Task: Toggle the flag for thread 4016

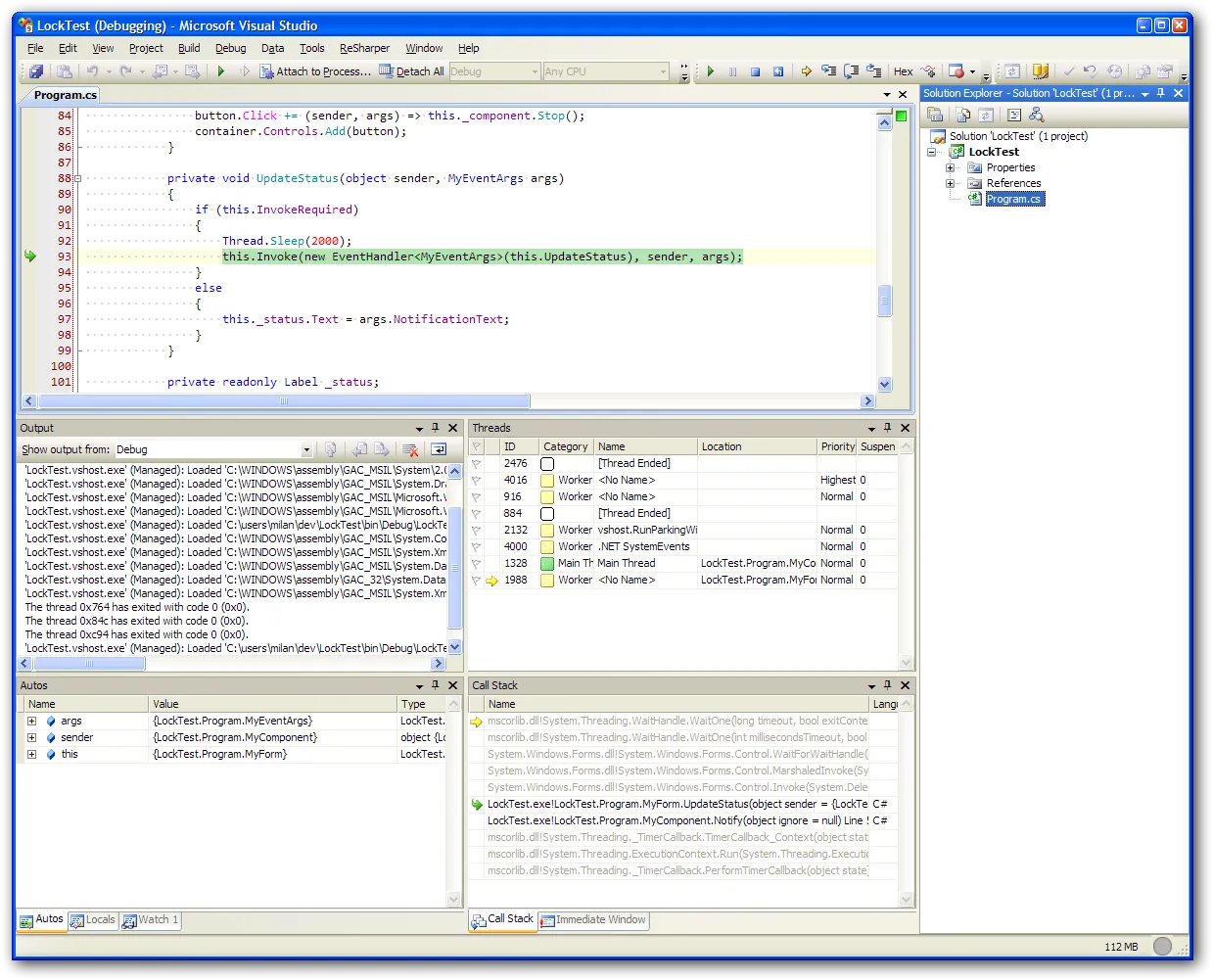Action: click(477, 481)
